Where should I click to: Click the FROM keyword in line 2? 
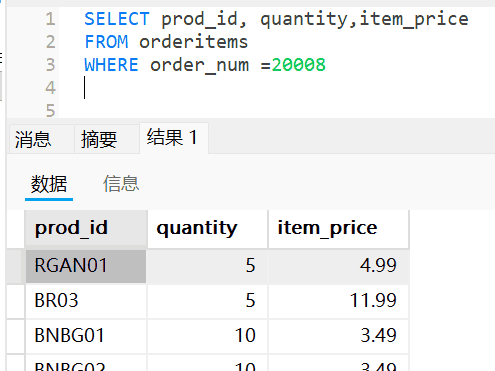click(x=106, y=42)
